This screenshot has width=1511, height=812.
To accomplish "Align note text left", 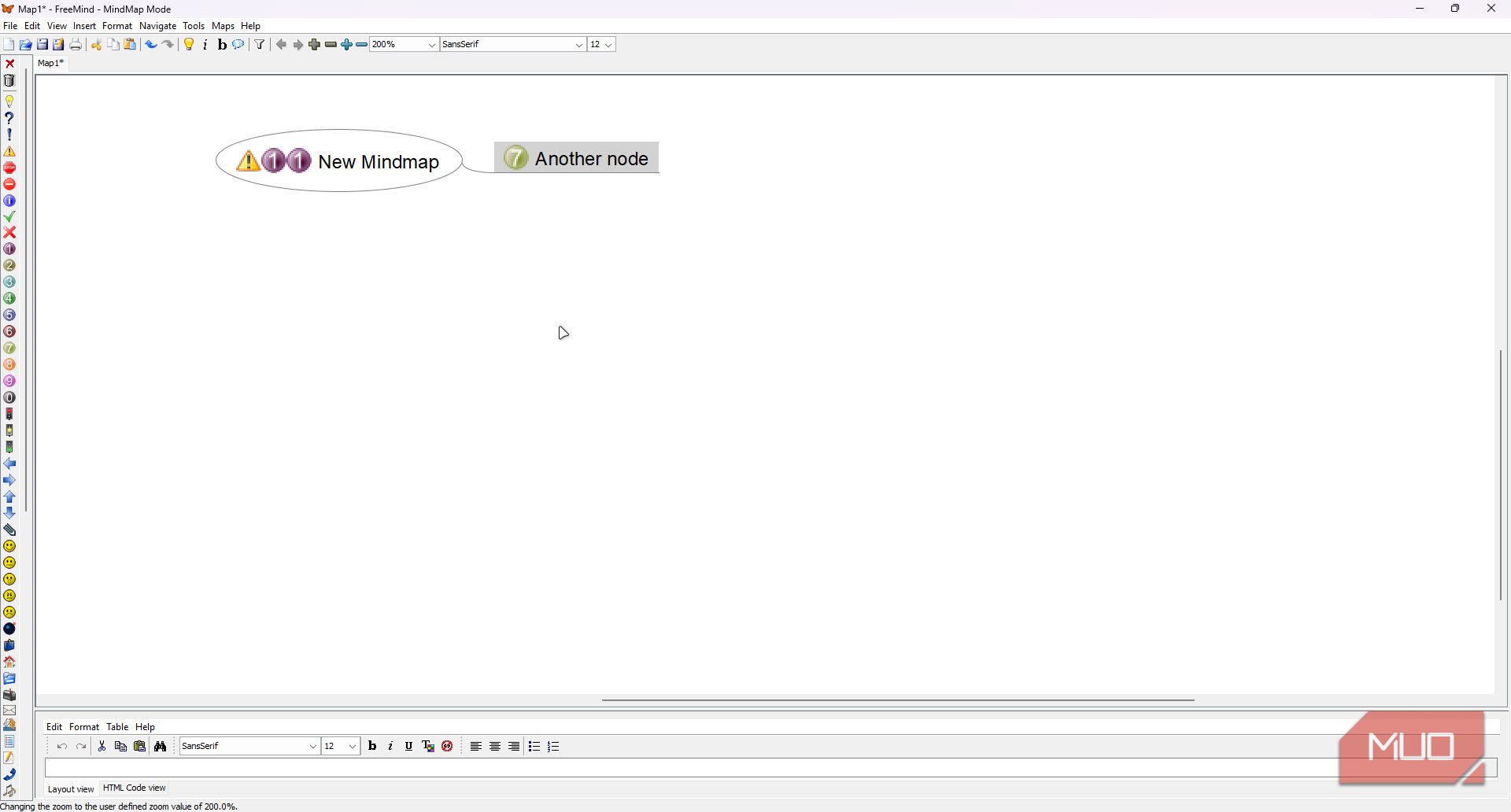I will point(476,747).
